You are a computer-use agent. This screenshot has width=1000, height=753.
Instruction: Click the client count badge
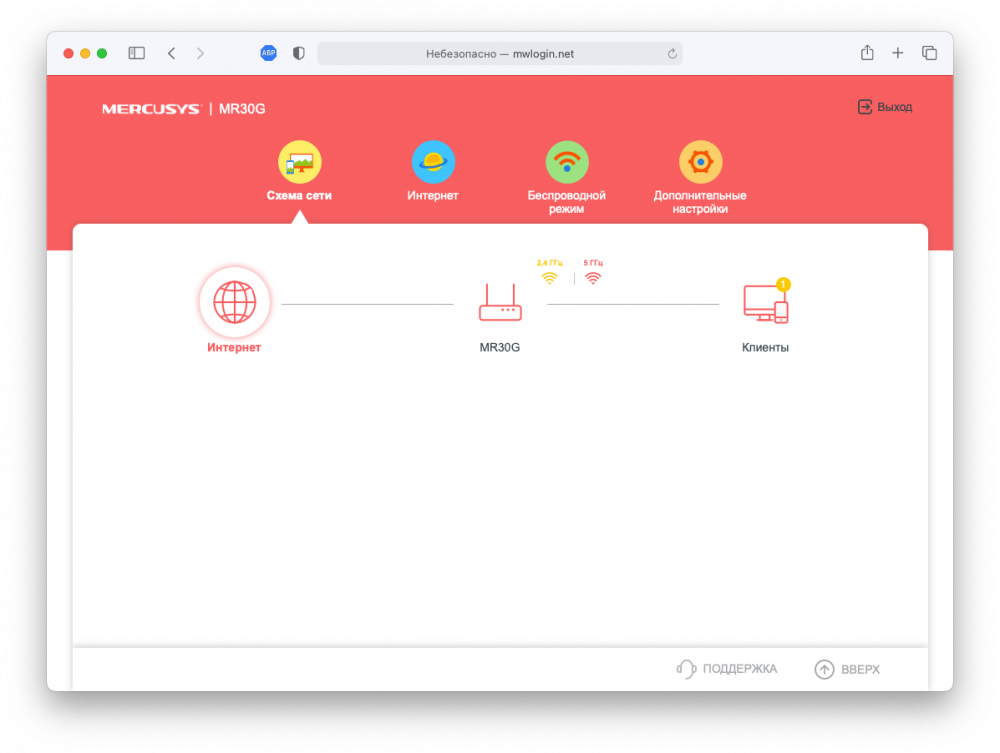coord(783,284)
